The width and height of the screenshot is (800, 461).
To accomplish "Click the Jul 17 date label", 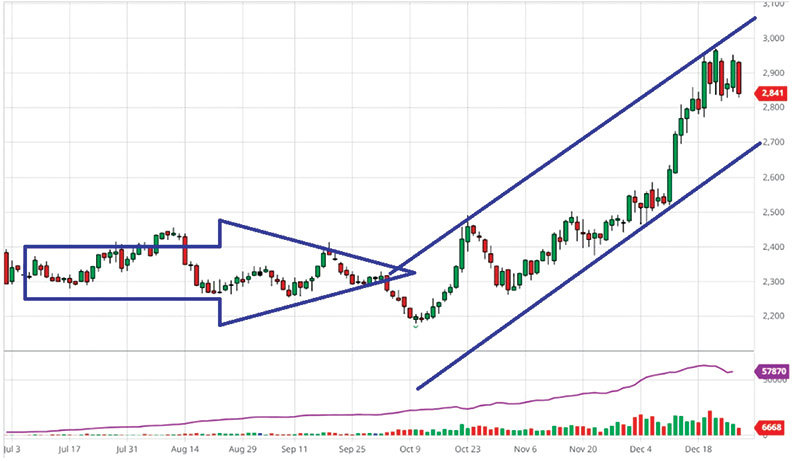I will pos(69,449).
